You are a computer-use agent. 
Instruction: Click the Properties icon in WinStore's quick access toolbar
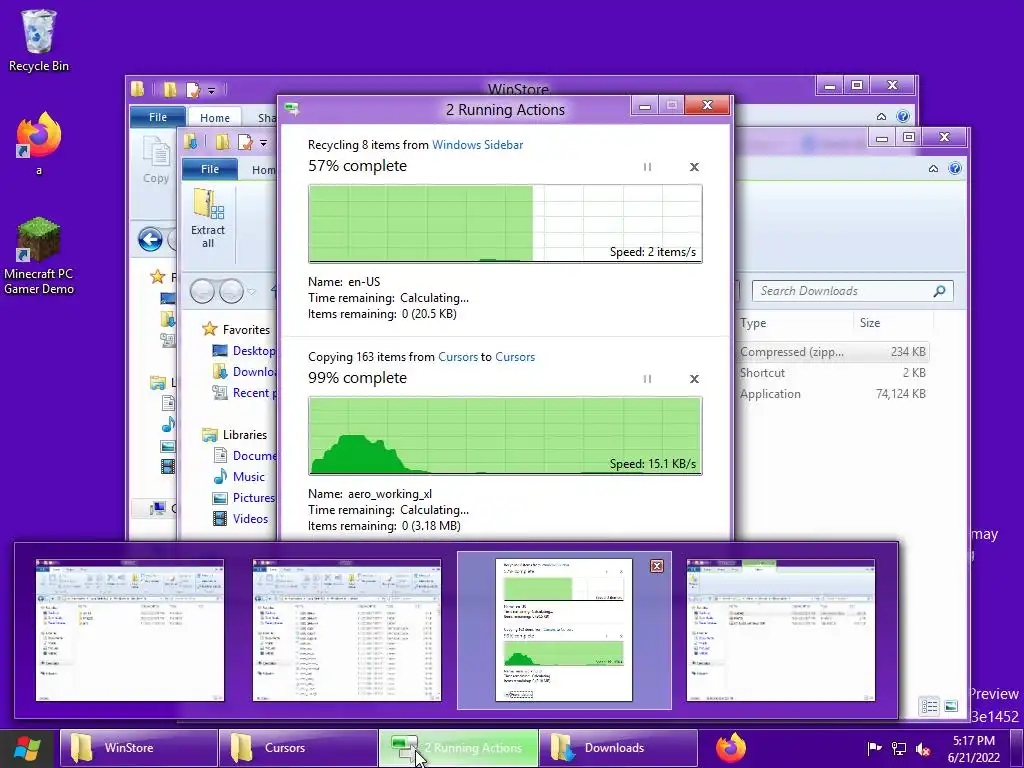(x=193, y=89)
